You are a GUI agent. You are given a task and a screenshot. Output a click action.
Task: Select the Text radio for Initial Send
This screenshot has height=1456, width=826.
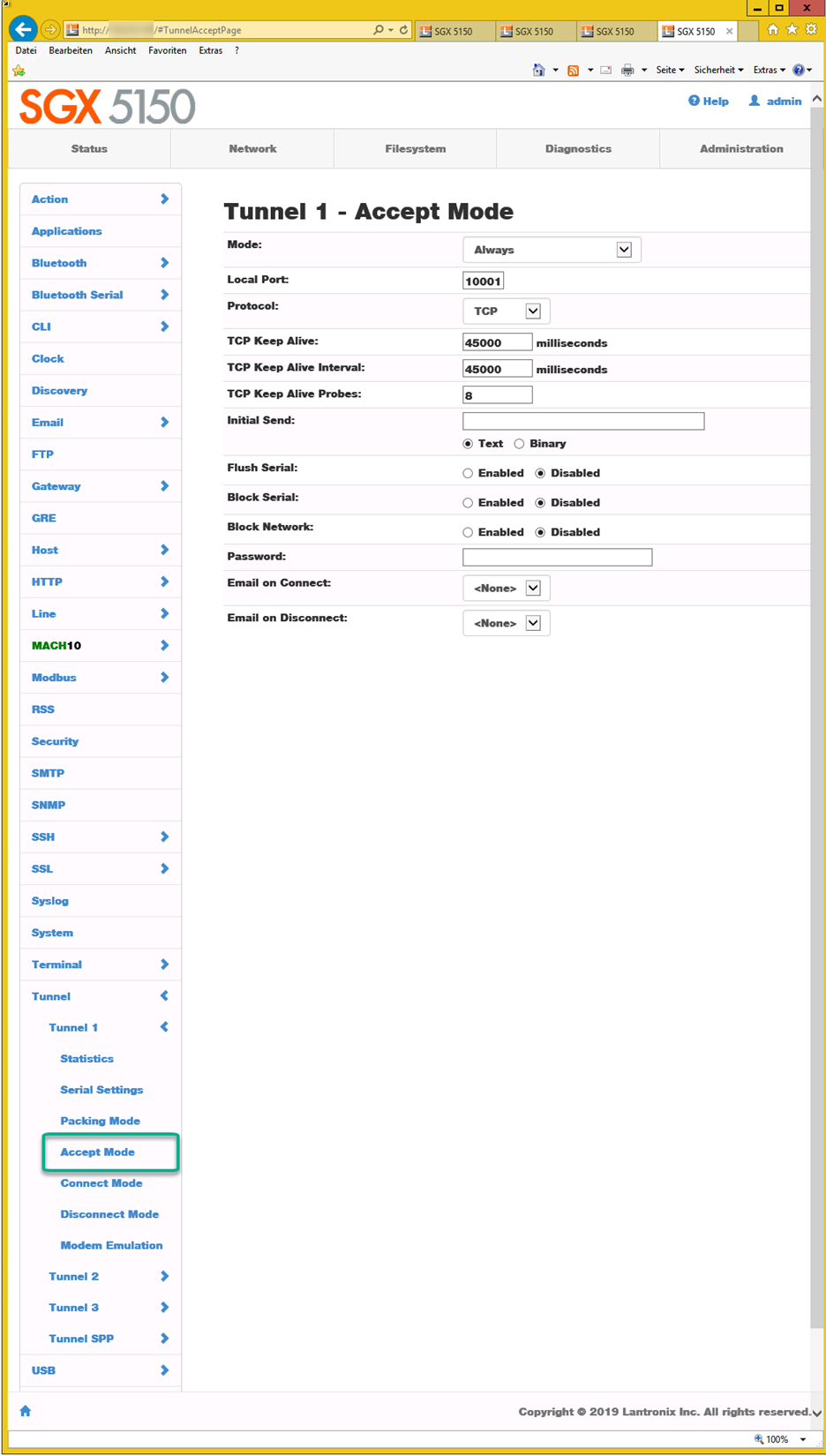click(x=468, y=444)
